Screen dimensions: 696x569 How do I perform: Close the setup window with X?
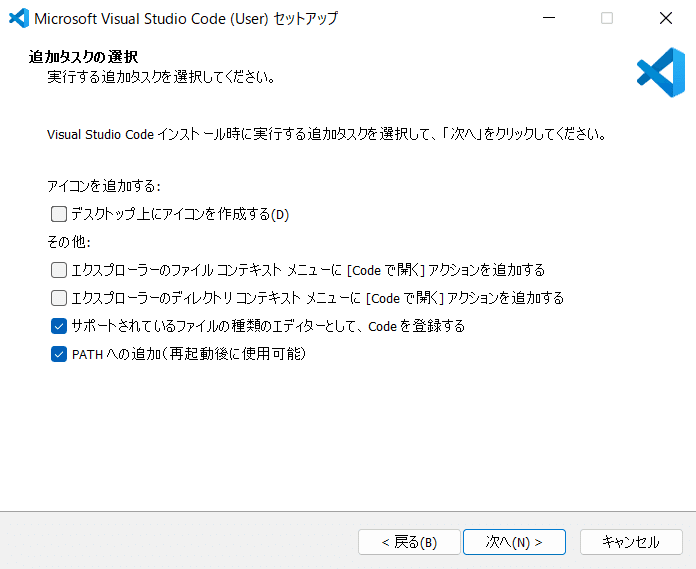666,18
